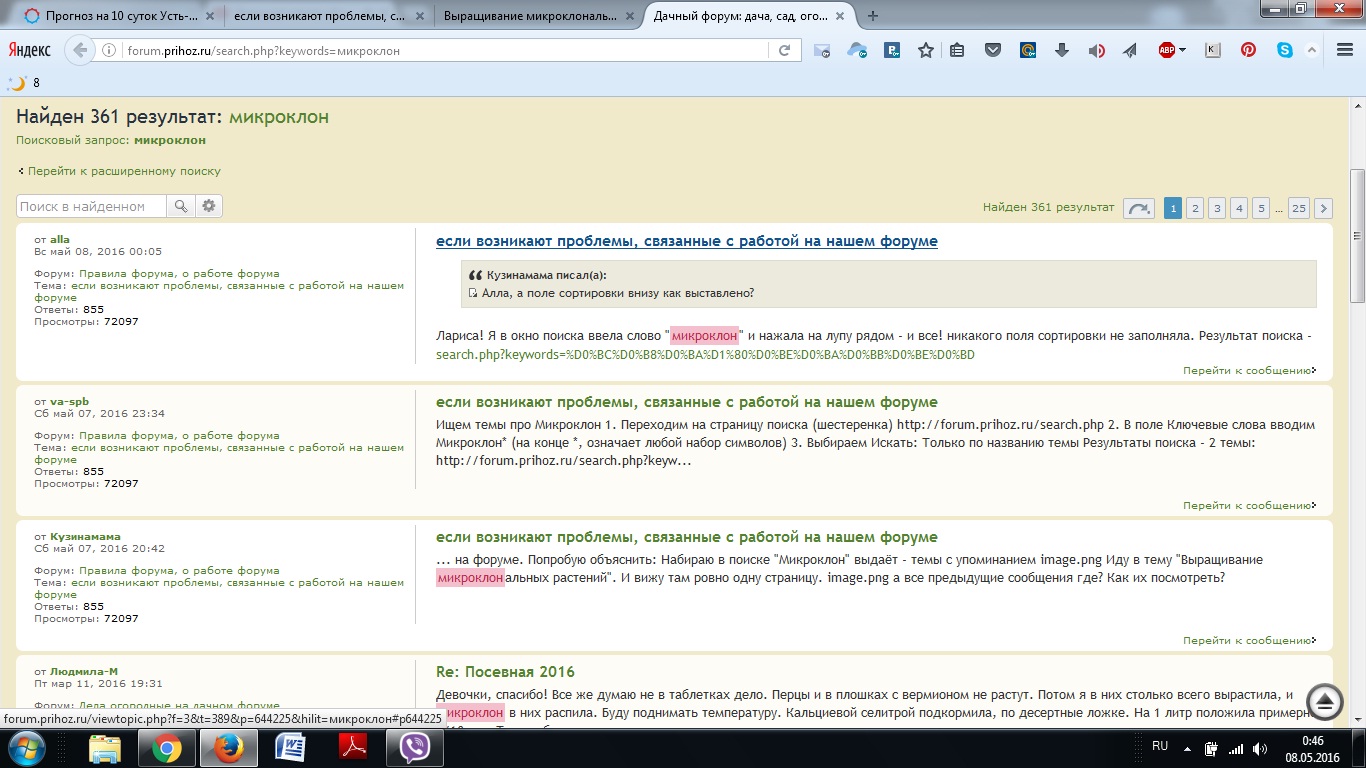
Task: Open the jump-to-page pagination control
Action: coord(1138,208)
